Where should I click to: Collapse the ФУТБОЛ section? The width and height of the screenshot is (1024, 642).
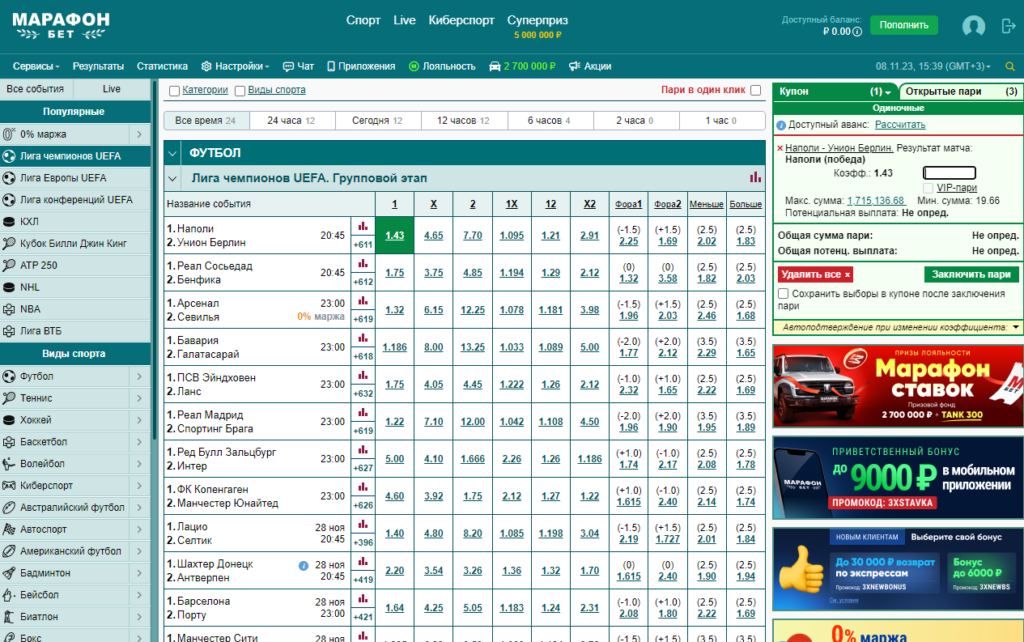(172, 153)
